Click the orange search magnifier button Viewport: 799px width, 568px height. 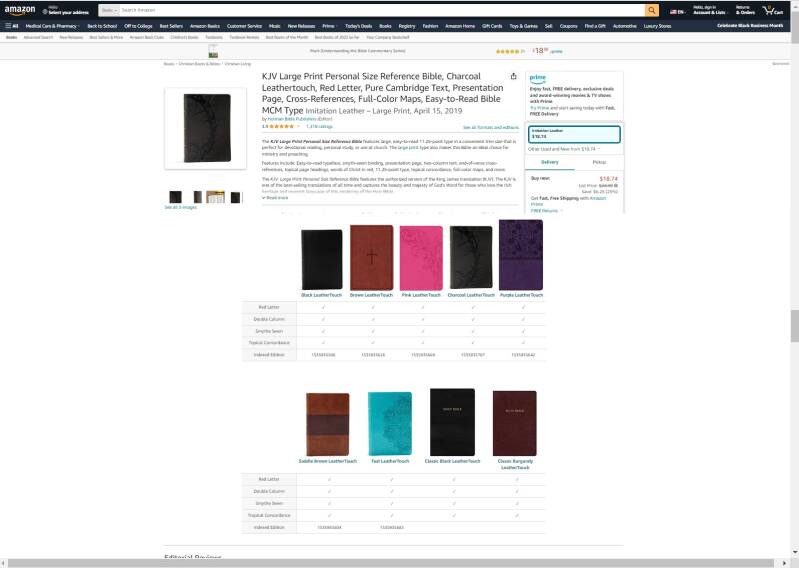pos(652,10)
